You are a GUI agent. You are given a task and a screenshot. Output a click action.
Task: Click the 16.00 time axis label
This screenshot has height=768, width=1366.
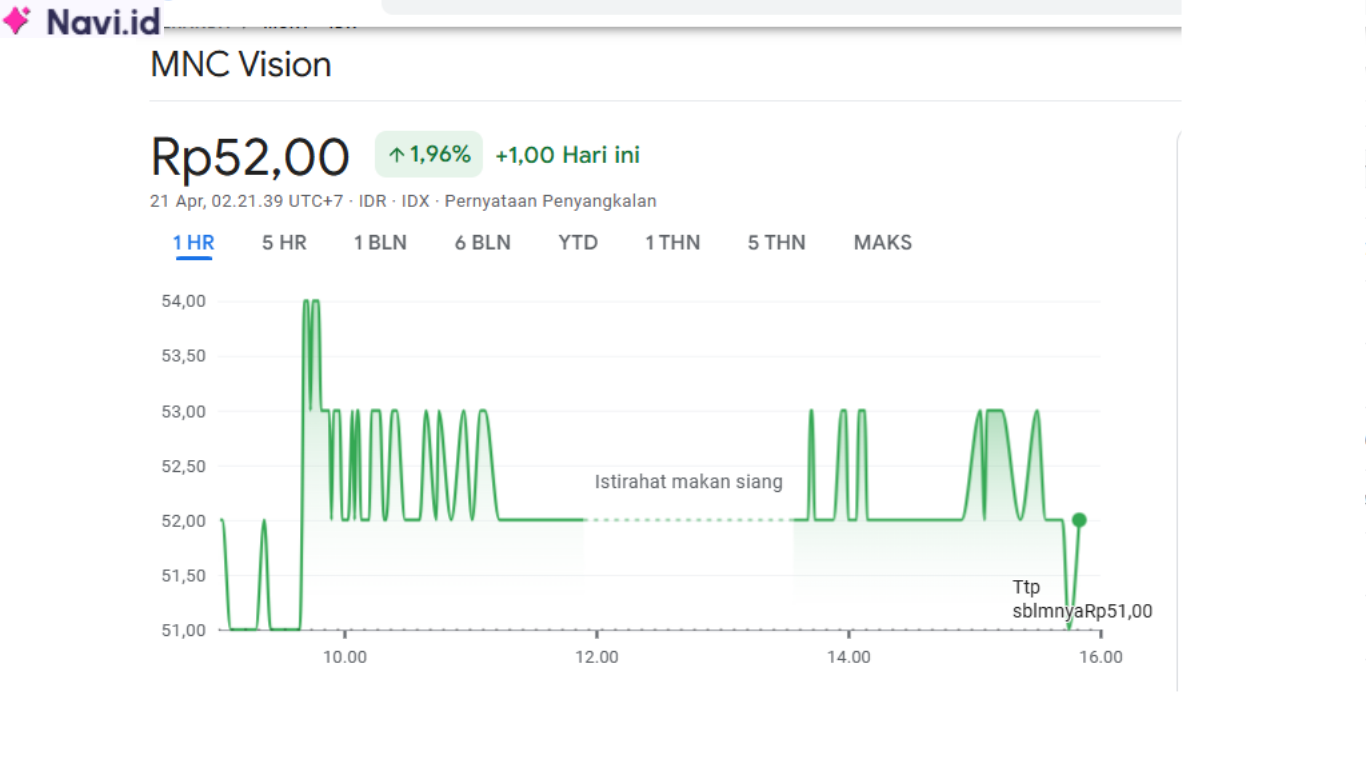(1101, 657)
